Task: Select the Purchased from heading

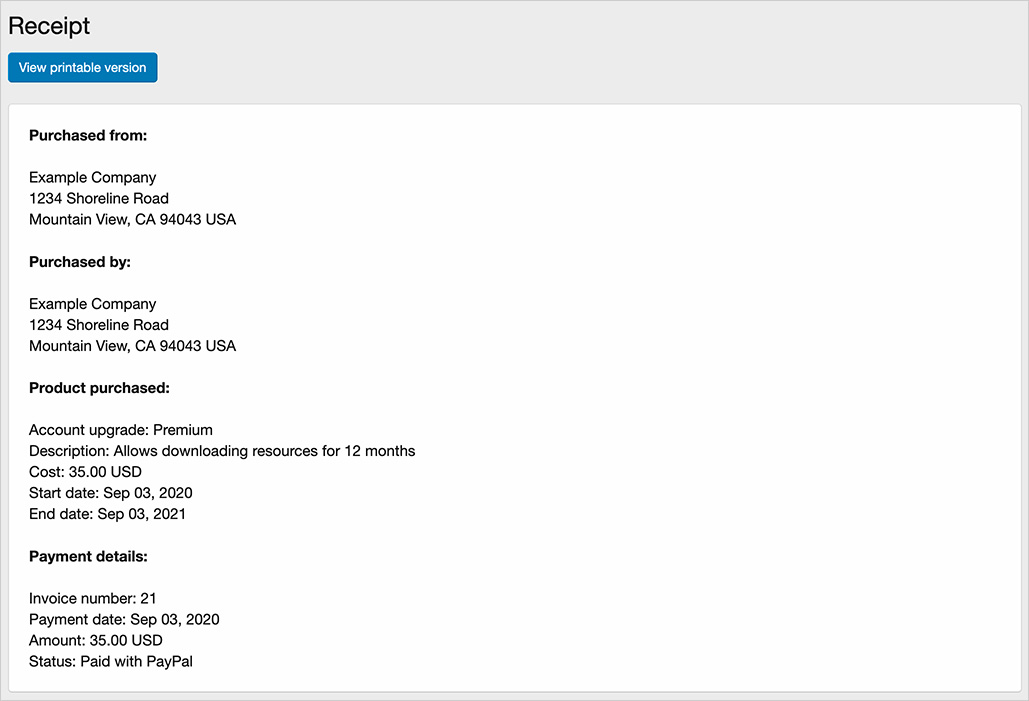Action: [88, 135]
